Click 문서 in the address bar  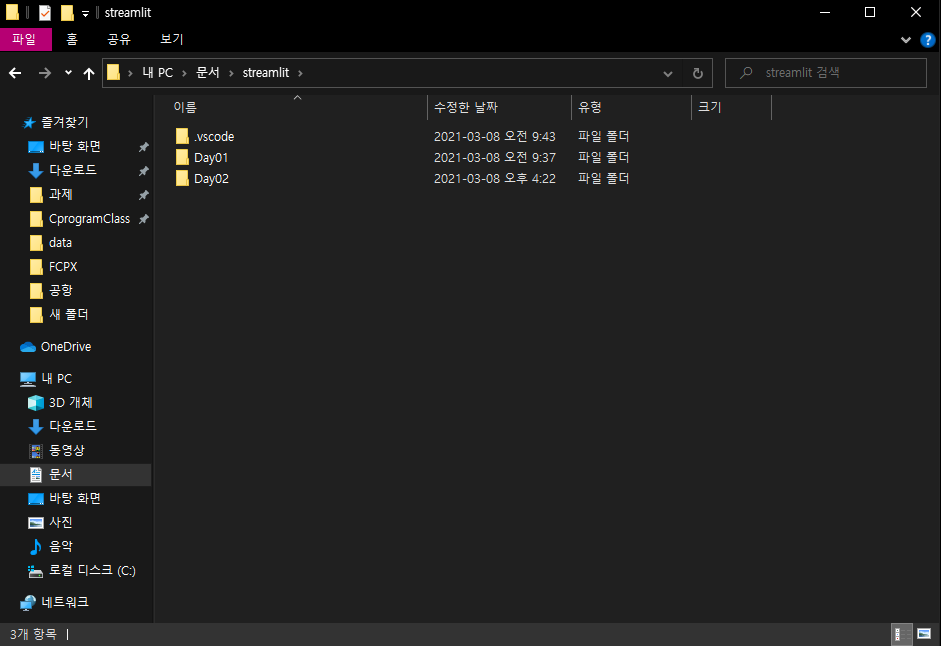tap(208, 73)
